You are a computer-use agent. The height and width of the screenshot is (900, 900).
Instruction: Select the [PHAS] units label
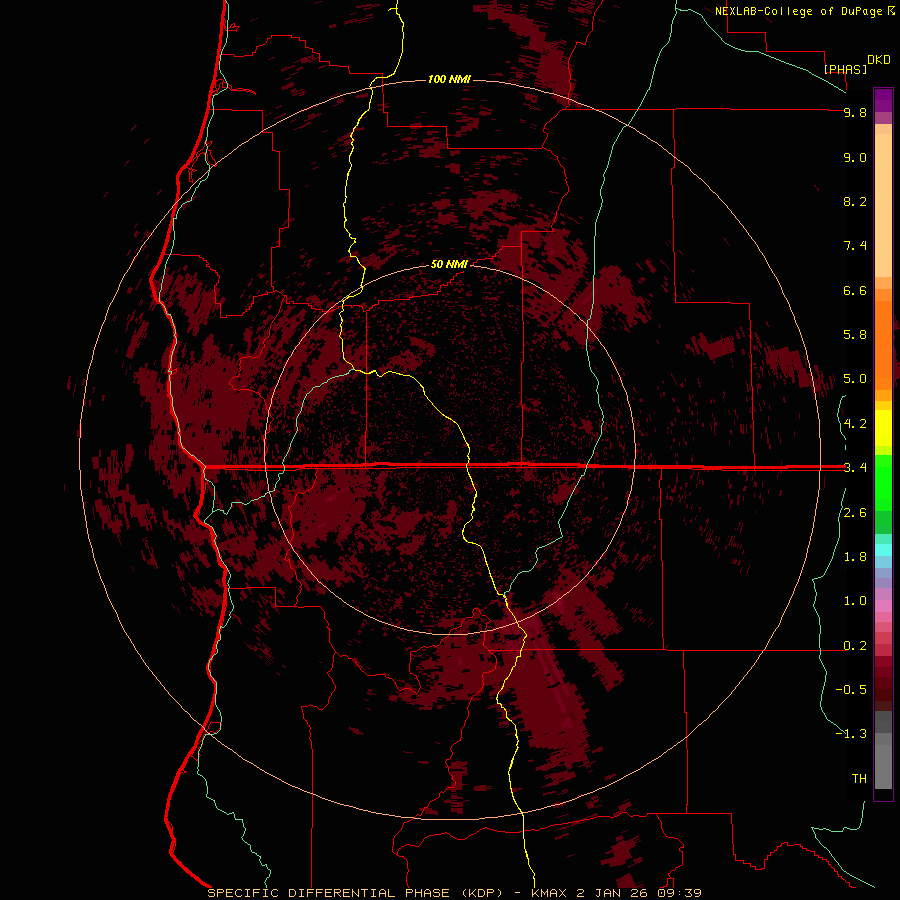(845, 70)
